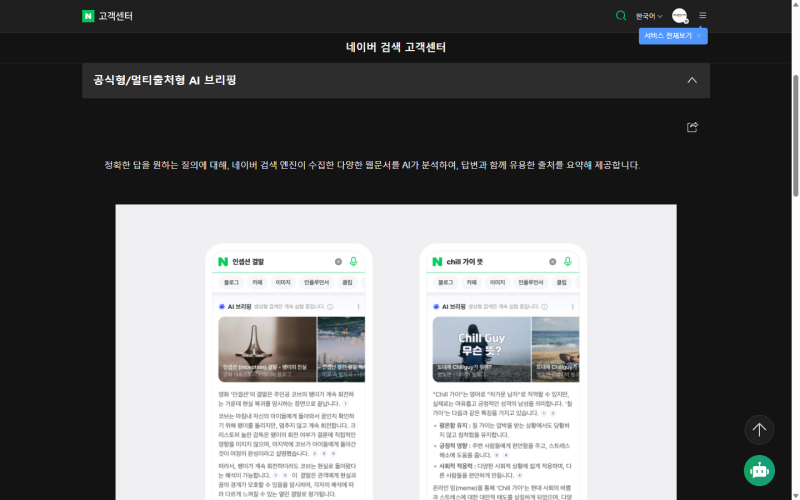The height and width of the screenshot is (500, 800).
Task: Open the 한국어 language dropdown
Action: [649, 16]
